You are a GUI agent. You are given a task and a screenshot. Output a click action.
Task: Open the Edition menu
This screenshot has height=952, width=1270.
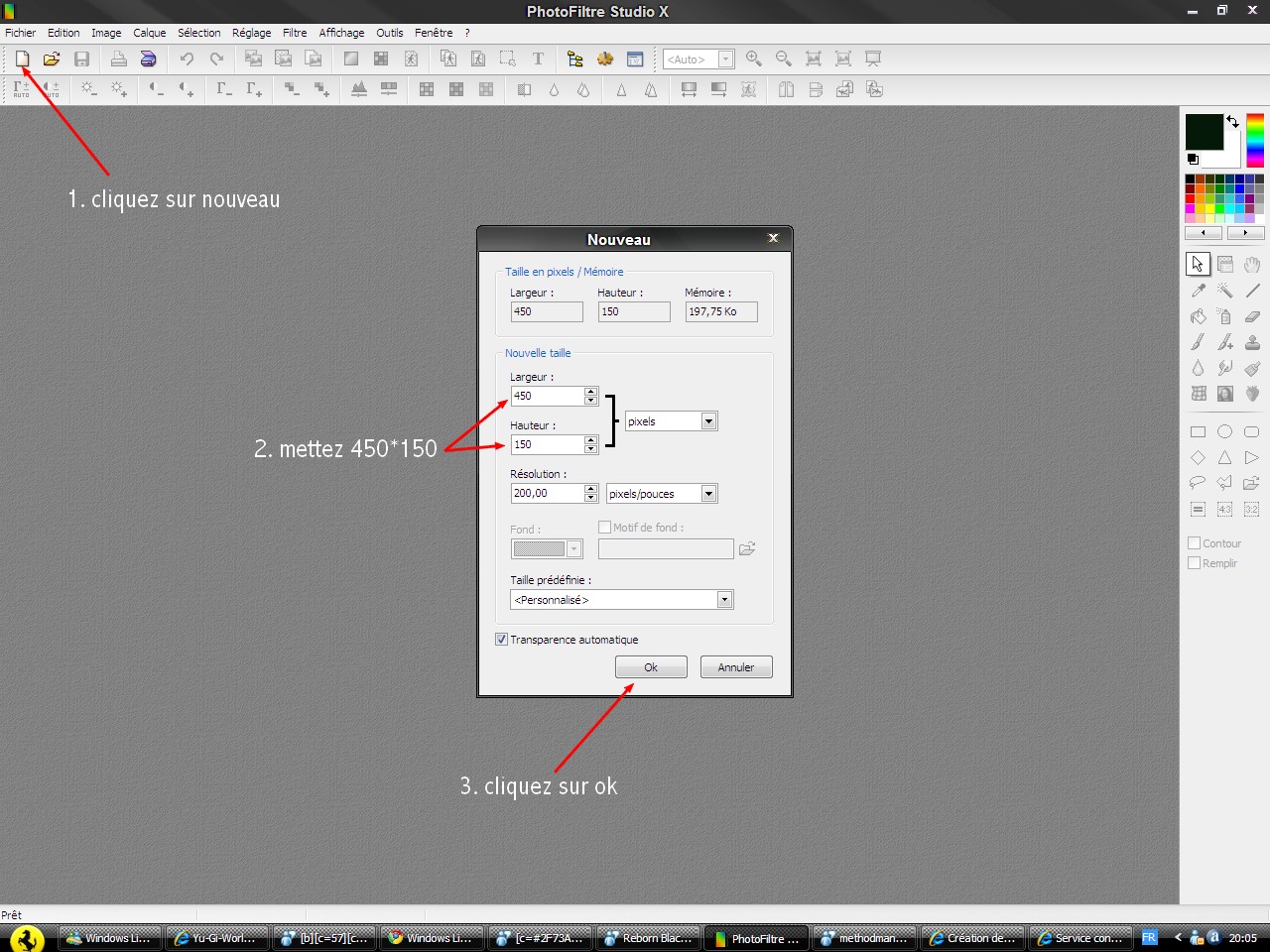tap(63, 33)
